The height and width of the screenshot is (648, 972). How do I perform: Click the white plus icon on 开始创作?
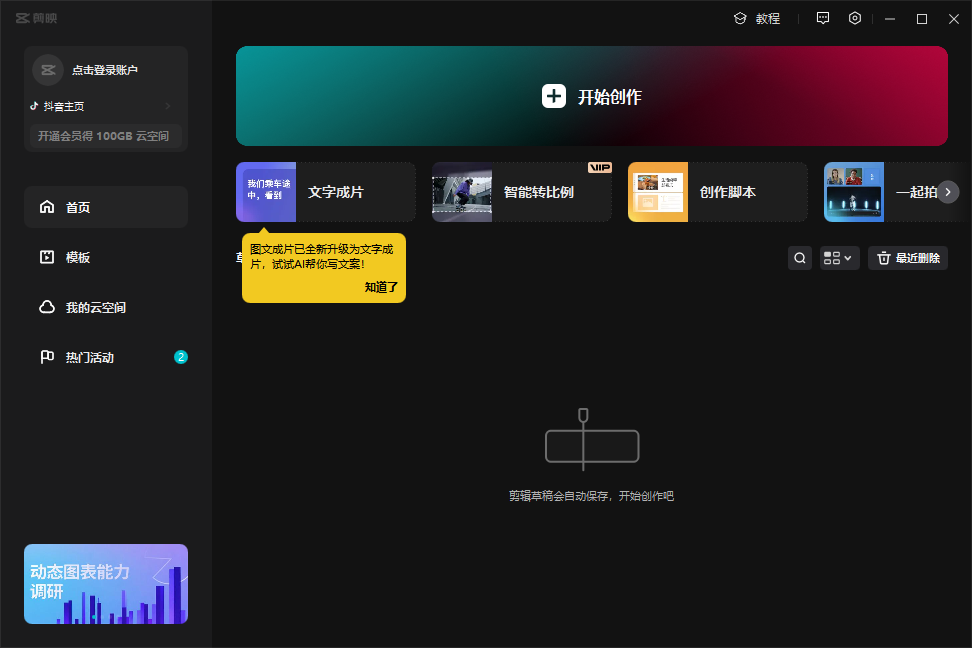click(x=554, y=96)
